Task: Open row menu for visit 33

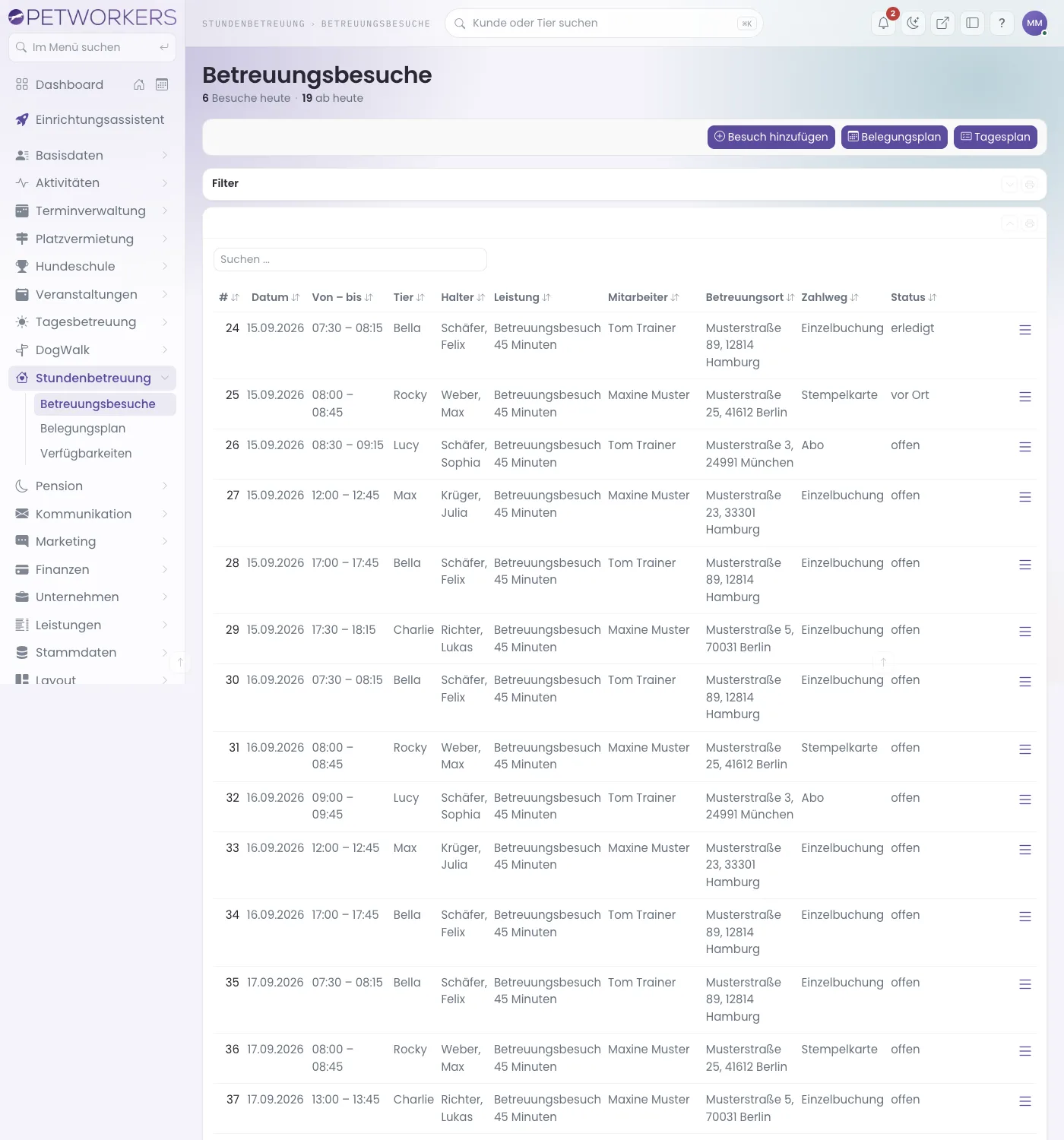Action: [1025, 850]
